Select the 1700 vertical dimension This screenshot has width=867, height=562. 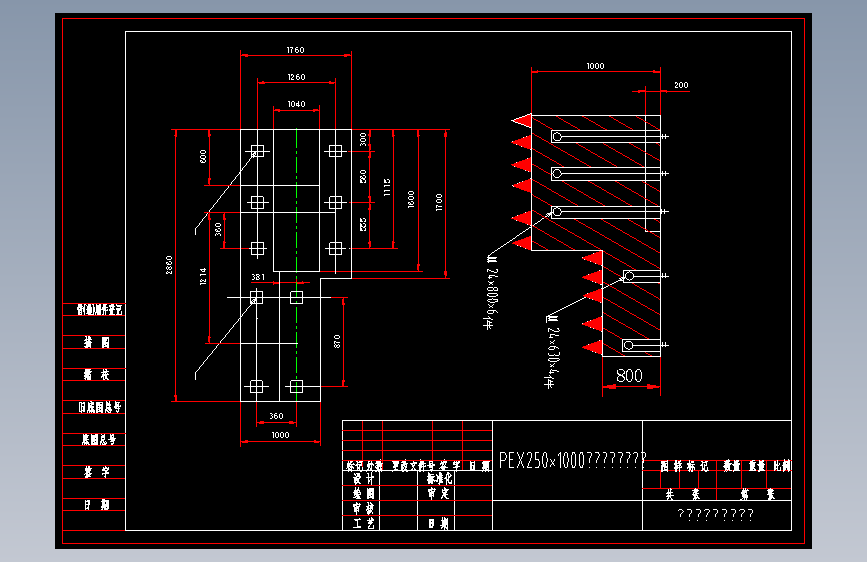click(x=439, y=202)
